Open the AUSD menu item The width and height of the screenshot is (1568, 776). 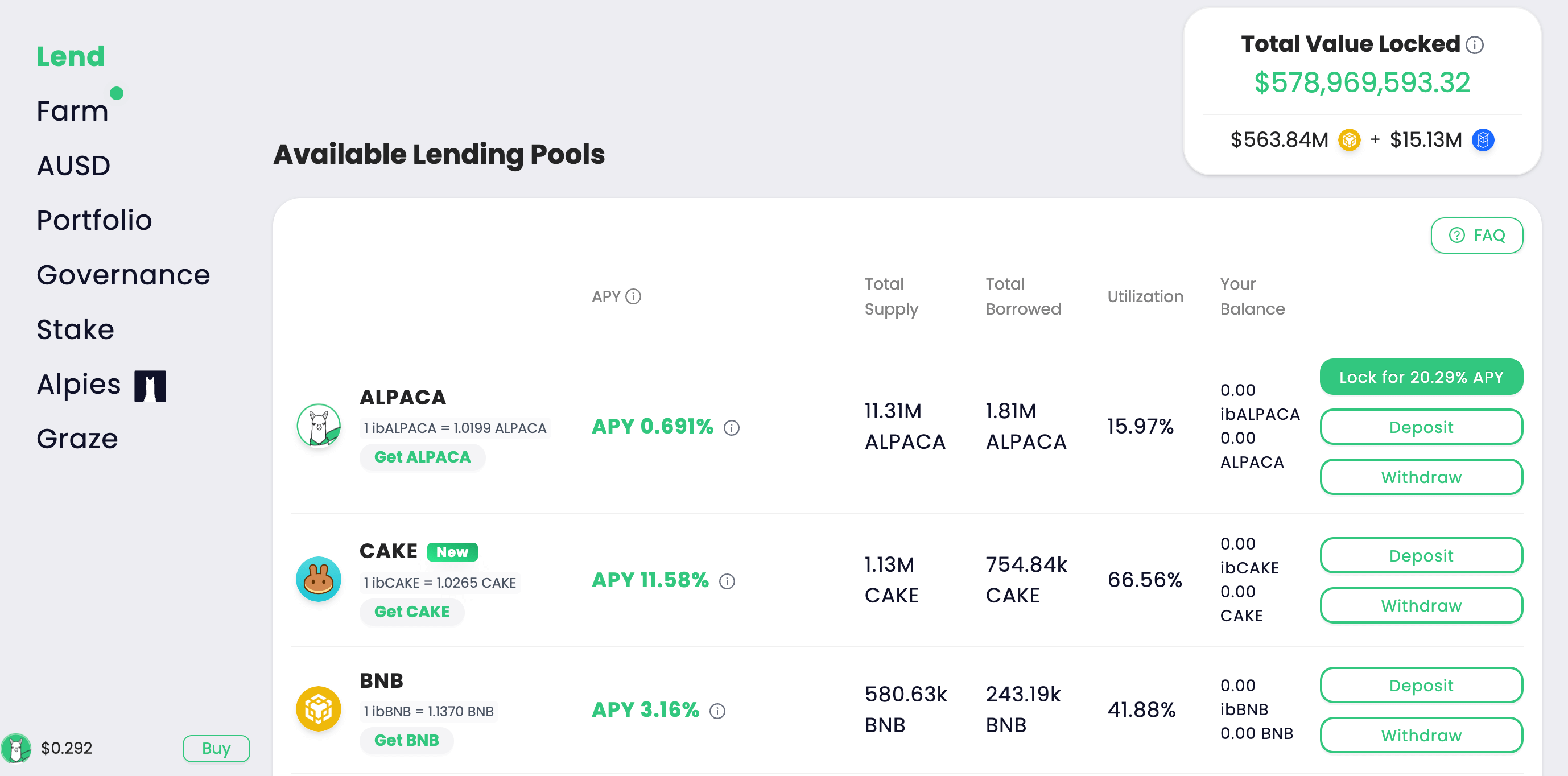pos(73,166)
